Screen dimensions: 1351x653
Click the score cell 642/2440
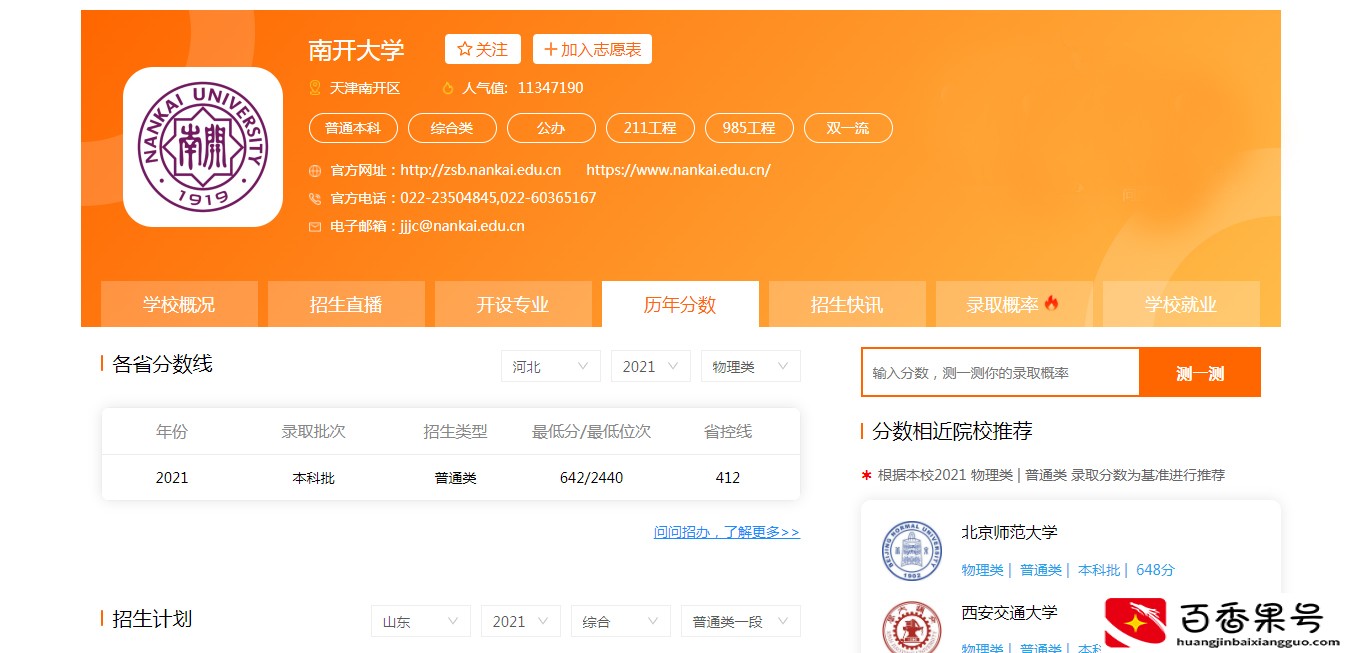click(591, 478)
